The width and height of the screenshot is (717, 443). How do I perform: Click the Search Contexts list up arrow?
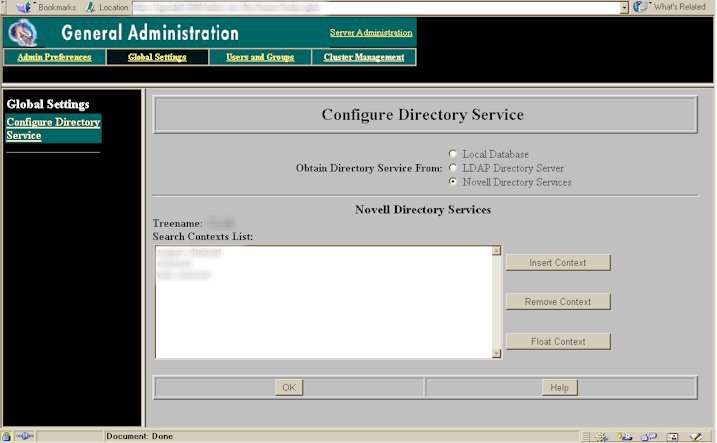[x=496, y=251]
